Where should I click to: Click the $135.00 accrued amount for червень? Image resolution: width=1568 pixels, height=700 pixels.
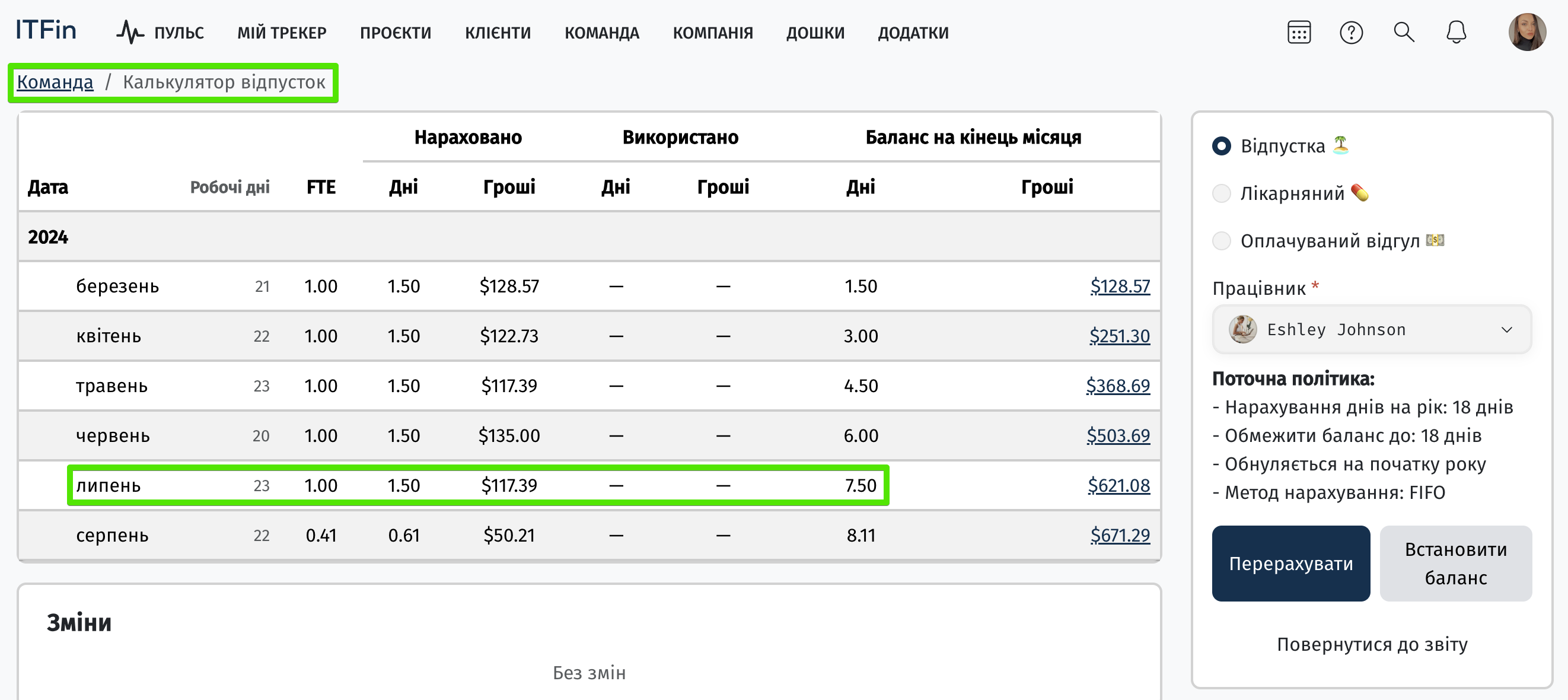pyautogui.click(x=509, y=436)
